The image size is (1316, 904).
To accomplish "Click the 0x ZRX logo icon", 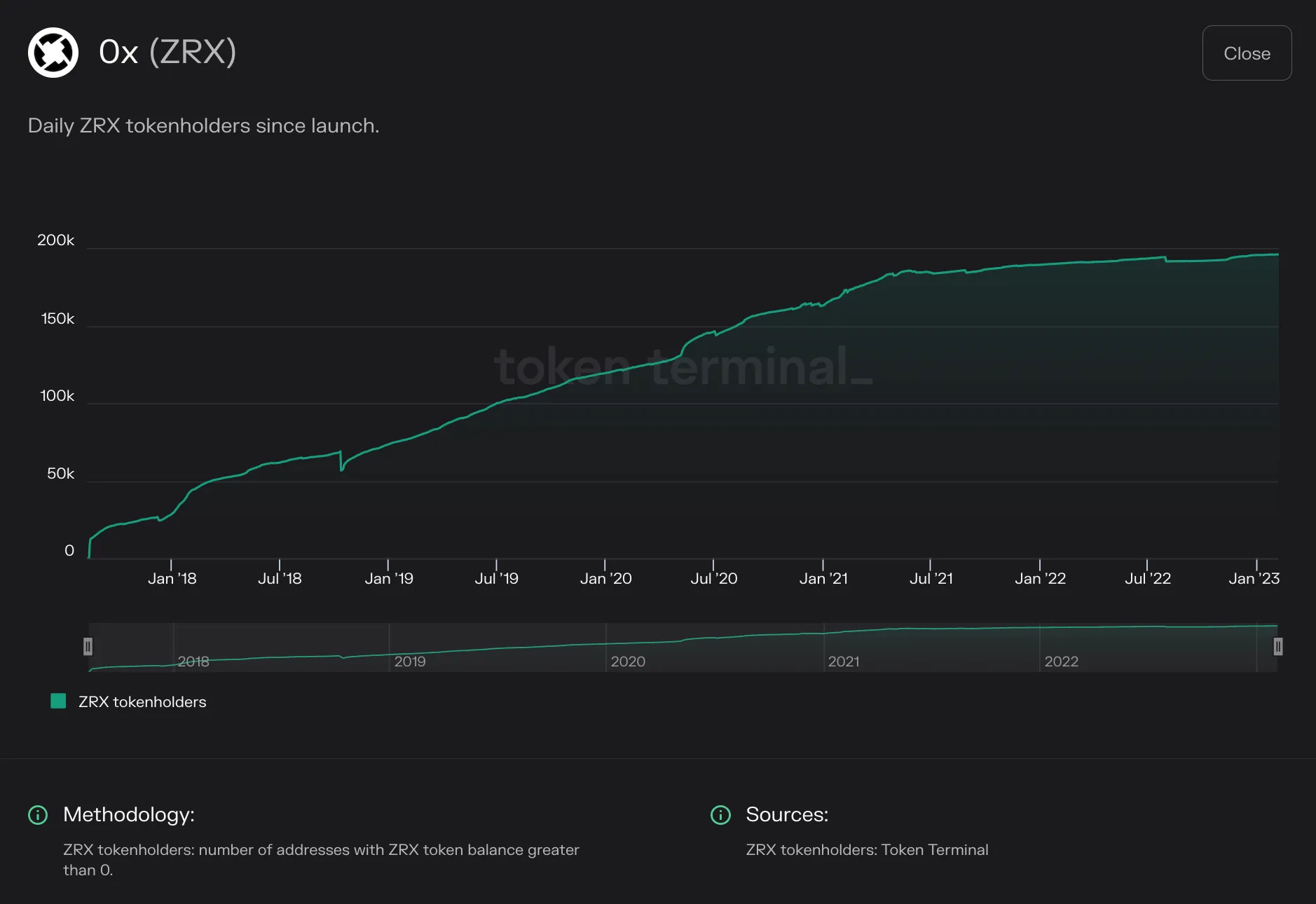I will pos(53,53).
